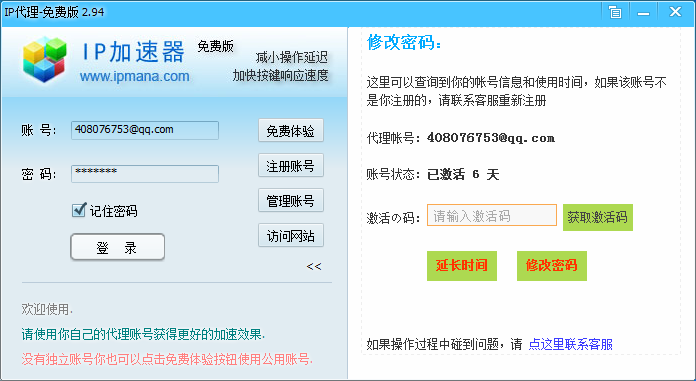This screenshot has height=381, width=696.
Task: Focus the 账号 account input field
Action: [145, 130]
